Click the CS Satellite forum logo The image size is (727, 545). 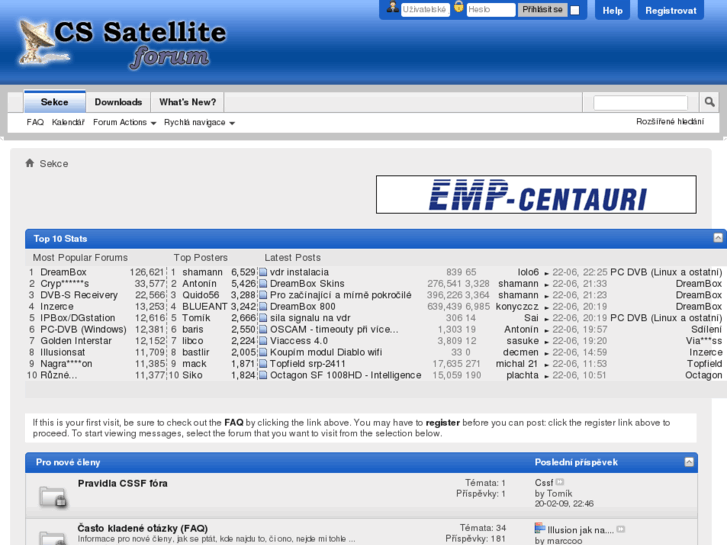point(122,45)
